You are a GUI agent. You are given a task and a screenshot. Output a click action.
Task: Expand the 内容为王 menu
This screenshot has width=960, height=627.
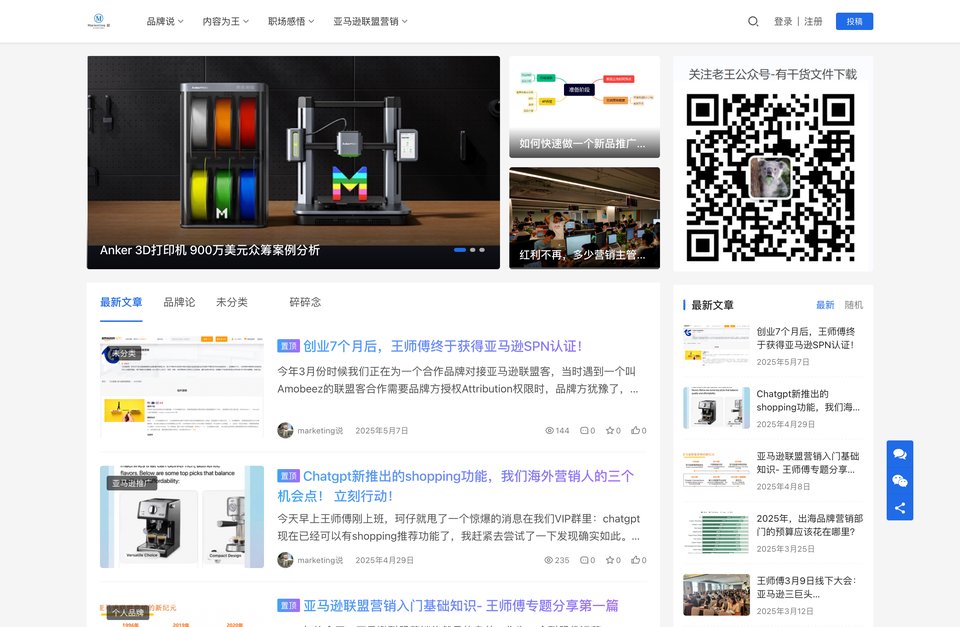pos(225,21)
